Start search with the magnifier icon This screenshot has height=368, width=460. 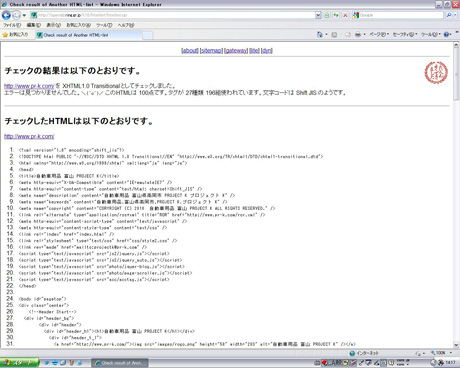click(449, 15)
